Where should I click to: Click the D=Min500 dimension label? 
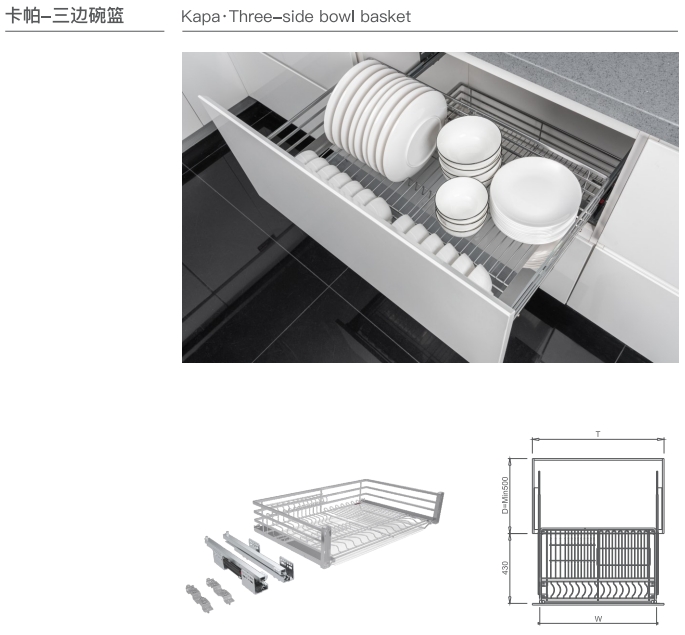coord(505,495)
